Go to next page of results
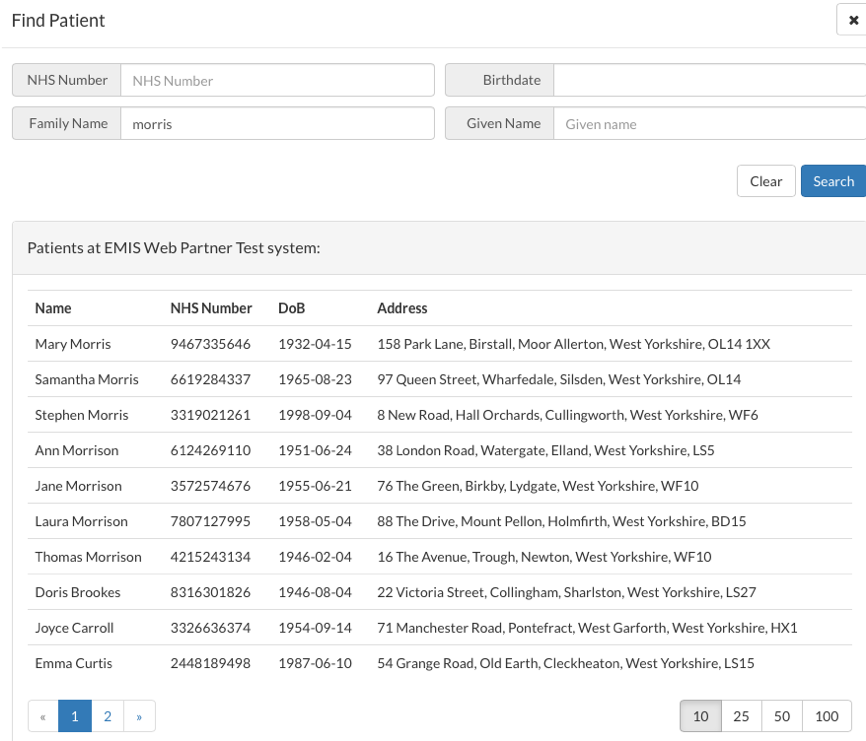The width and height of the screenshot is (866, 741). coord(139,716)
